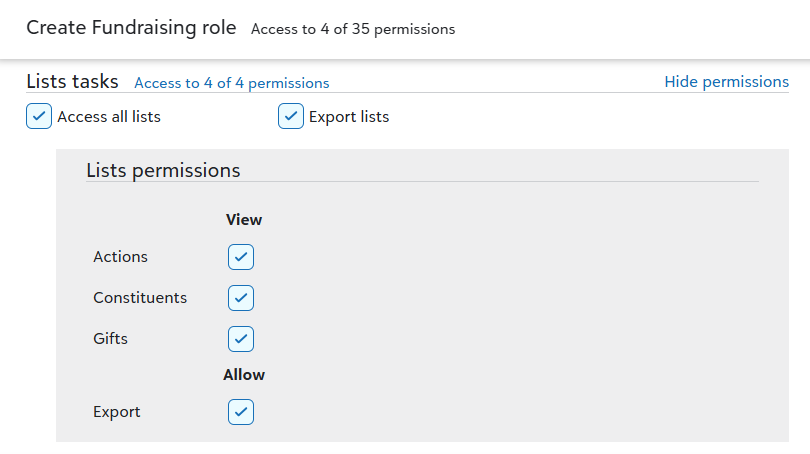
Task: Click the Actions row label
Action: pyautogui.click(x=120, y=257)
